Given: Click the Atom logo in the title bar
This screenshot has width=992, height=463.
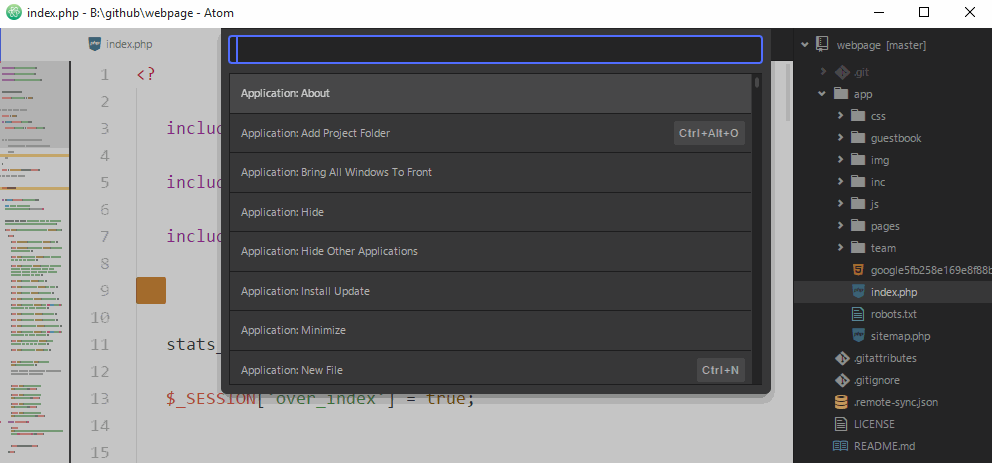Looking at the screenshot, I should [13, 12].
